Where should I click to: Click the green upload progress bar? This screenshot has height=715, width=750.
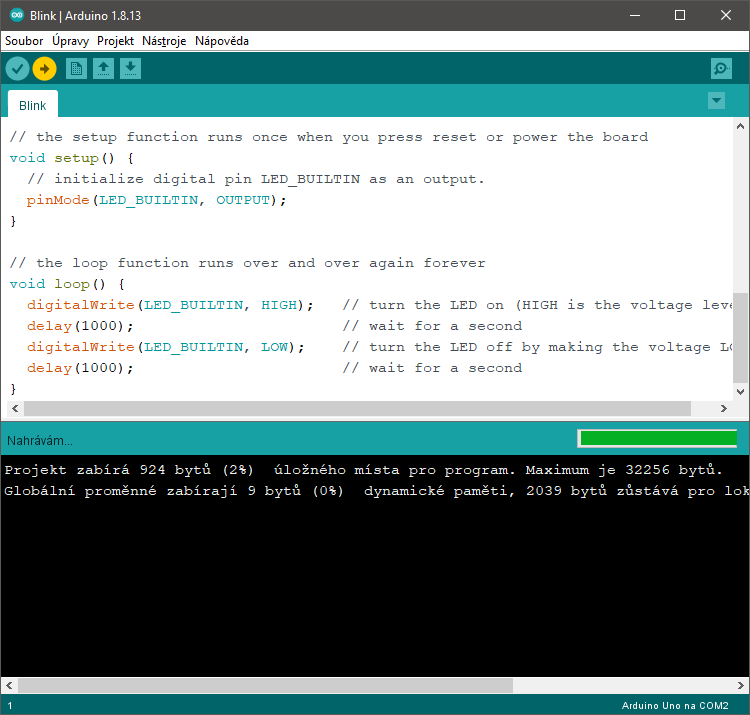[657, 438]
